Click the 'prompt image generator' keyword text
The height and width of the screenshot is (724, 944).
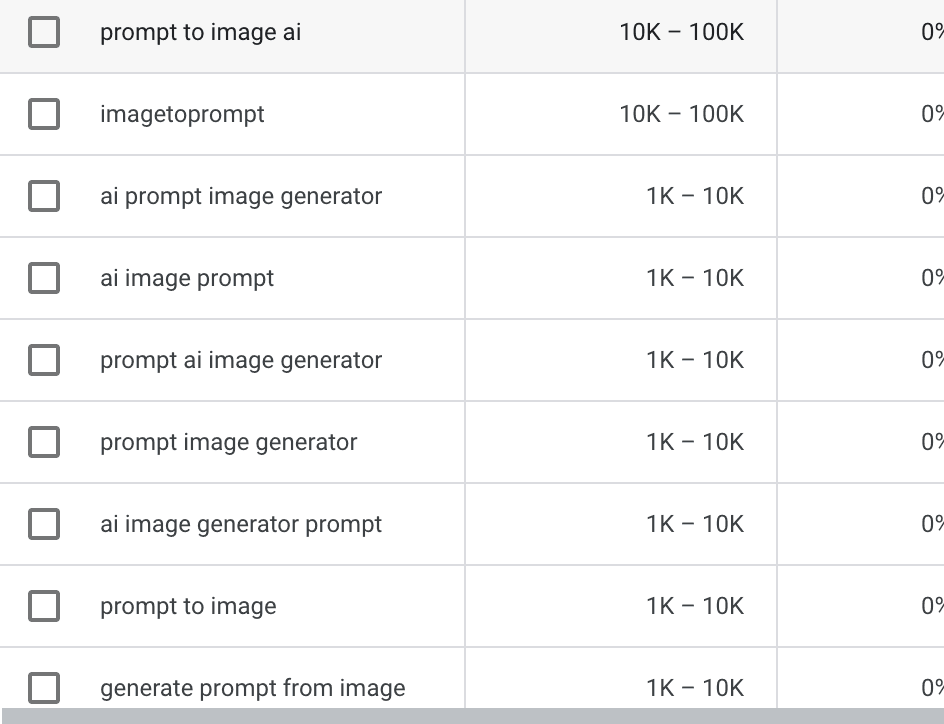(228, 442)
